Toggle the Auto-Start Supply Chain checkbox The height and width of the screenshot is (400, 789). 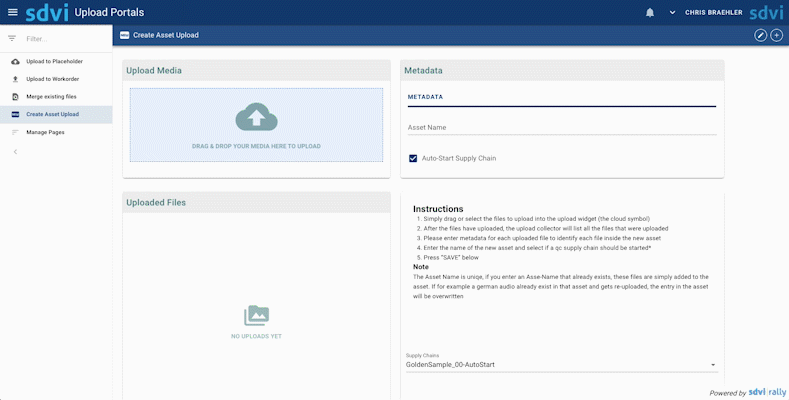(x=413, y=158)
